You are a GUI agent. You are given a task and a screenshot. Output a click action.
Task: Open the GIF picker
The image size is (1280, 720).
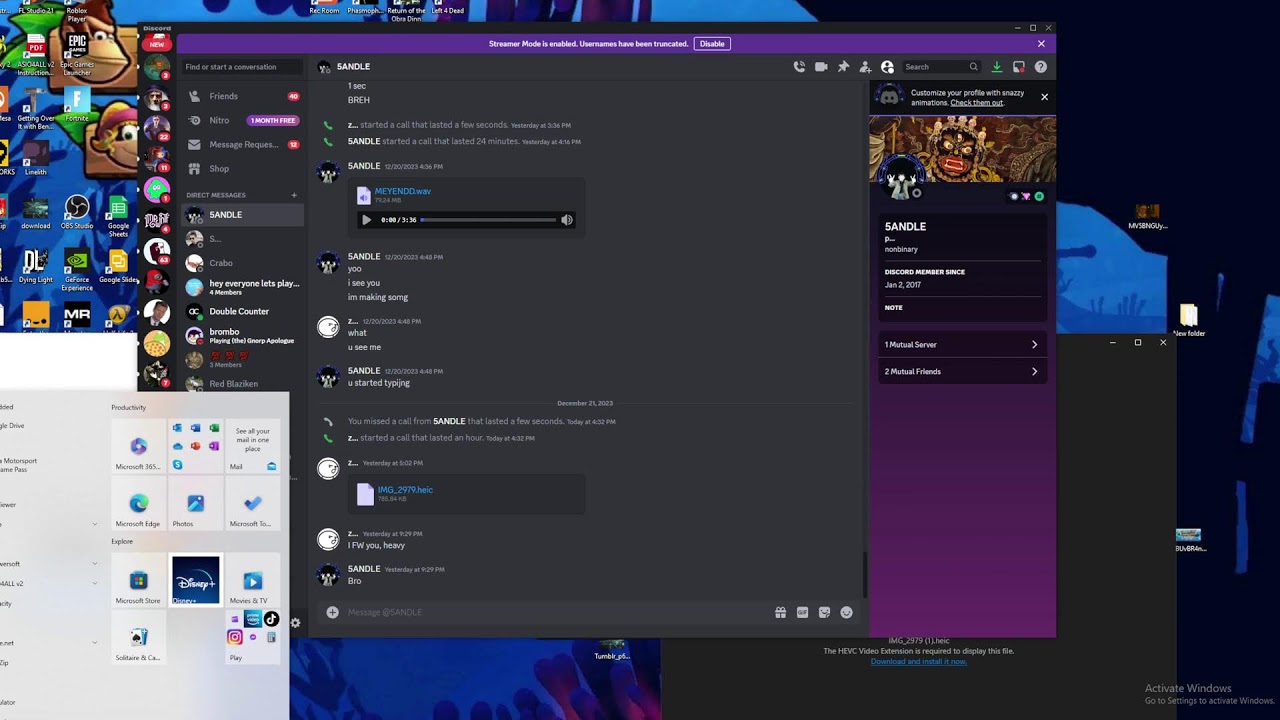coord(802,612)
